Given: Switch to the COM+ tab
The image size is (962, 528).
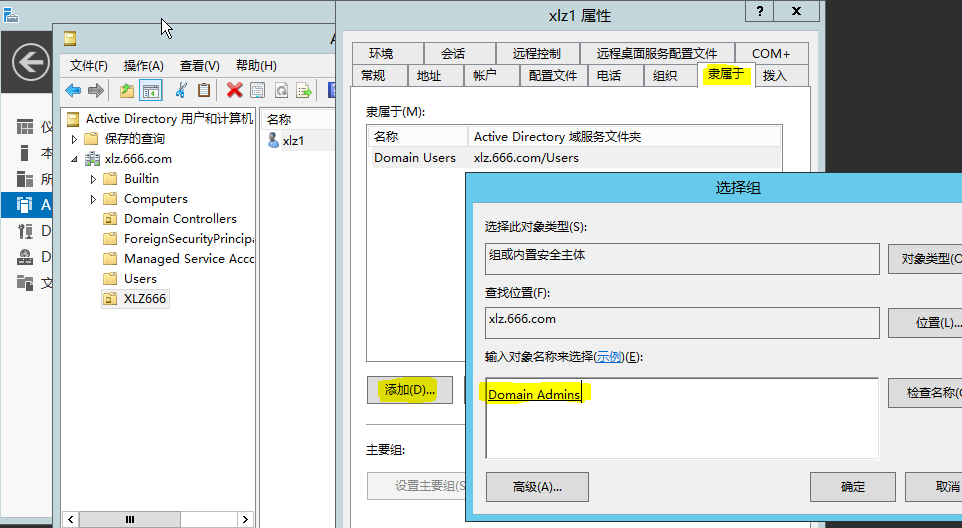Looking at the screenshot, I should (x=771, y=53).
